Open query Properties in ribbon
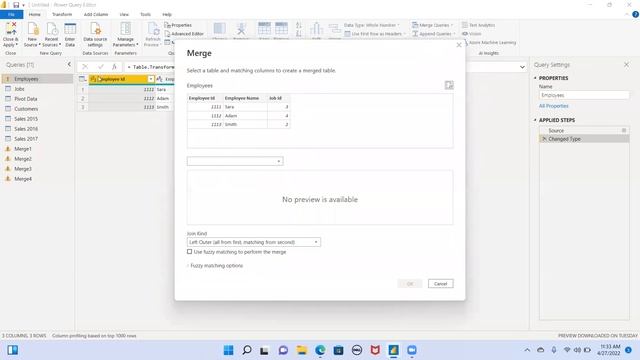This screenshot has height=360, width=640. 178,25
